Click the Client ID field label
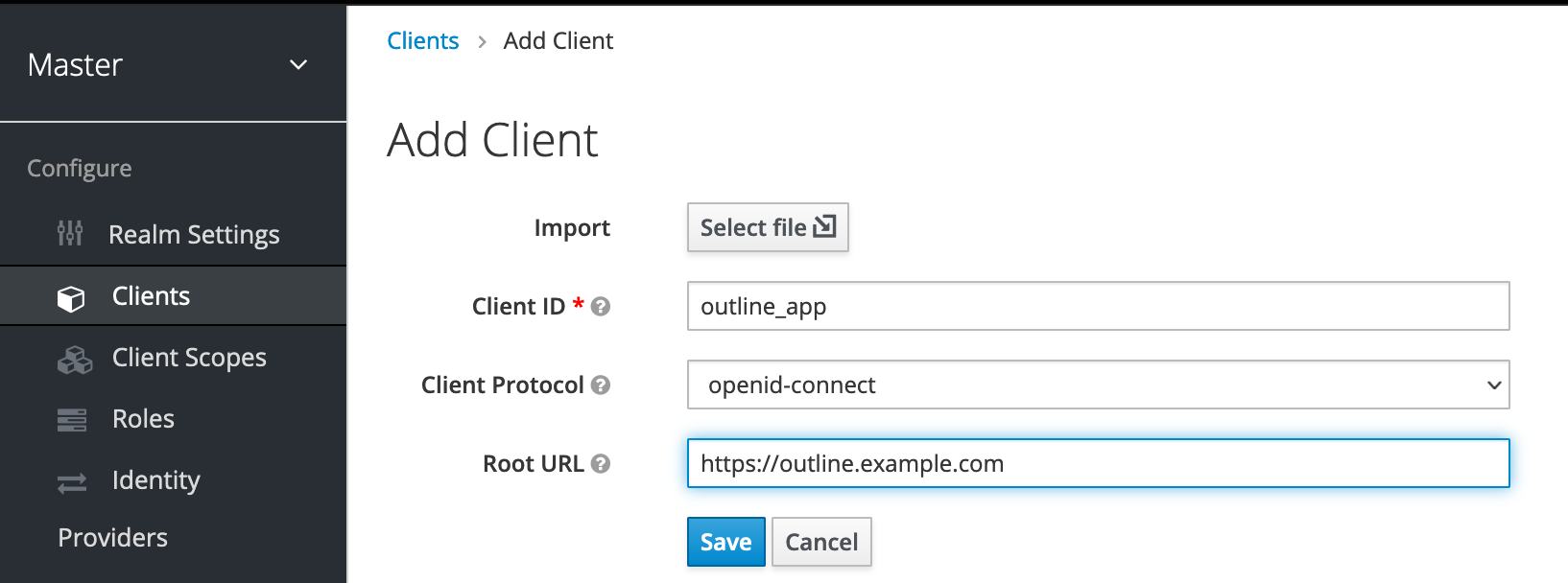1568x583 pixels. point(518,306)
